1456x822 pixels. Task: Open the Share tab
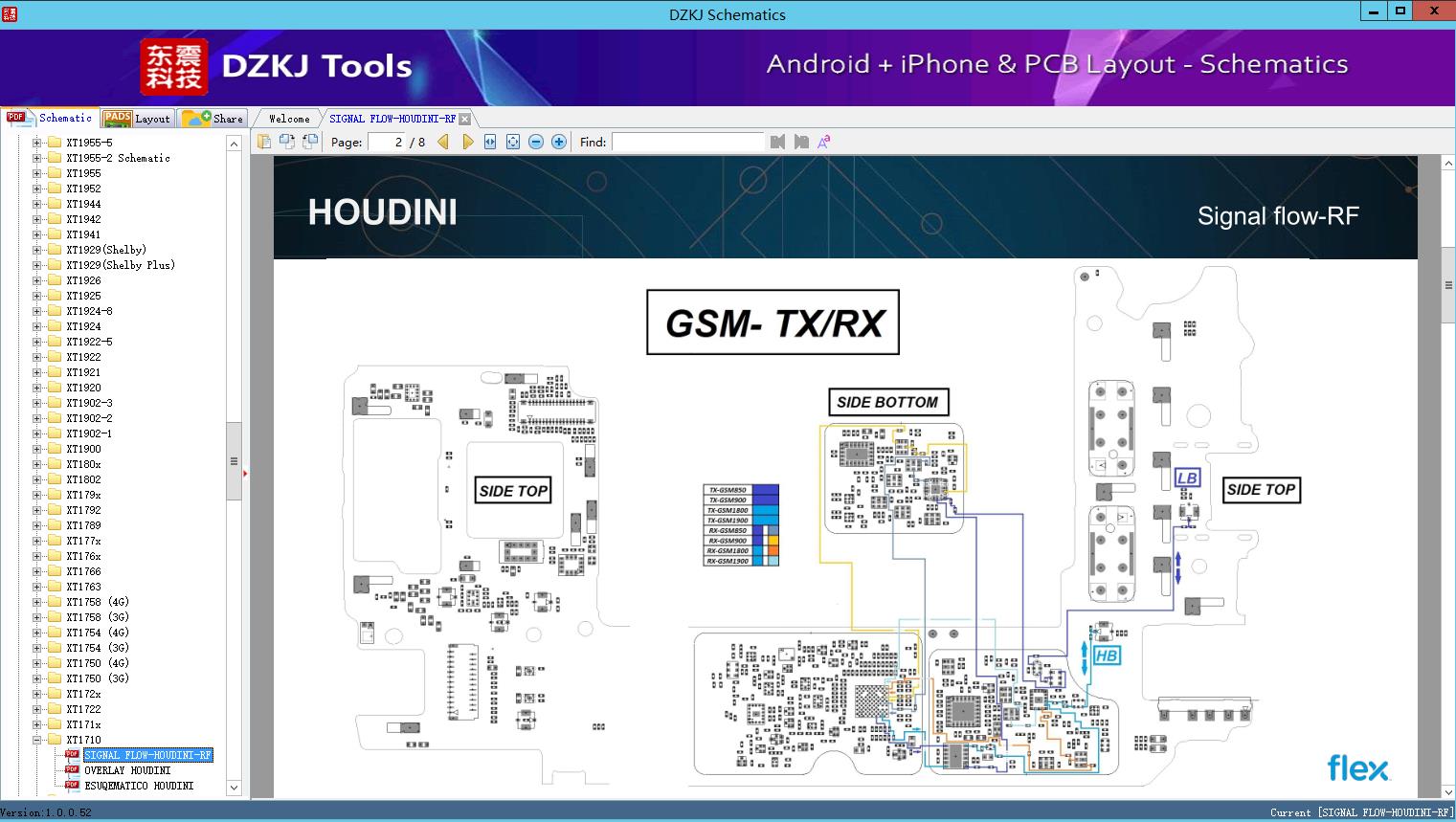pyautogui.click(x=213, y=119)
